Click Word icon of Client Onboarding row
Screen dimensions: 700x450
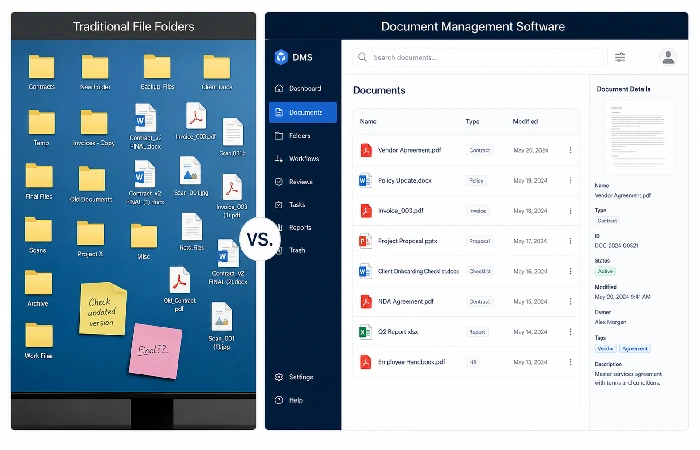365,271
